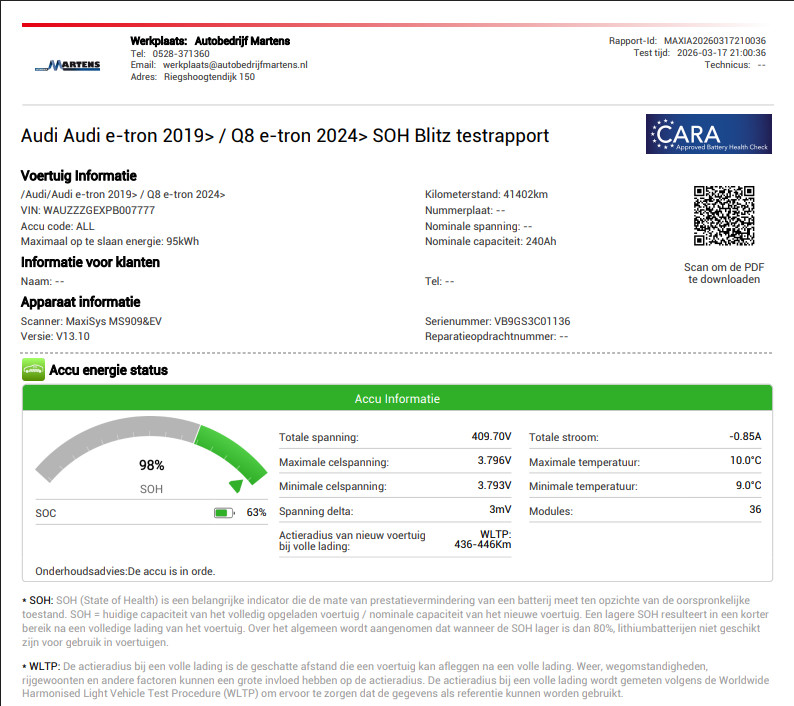
Task: Click the green pointer triangle on SOH gauge
Action: [x=236, y=486]
